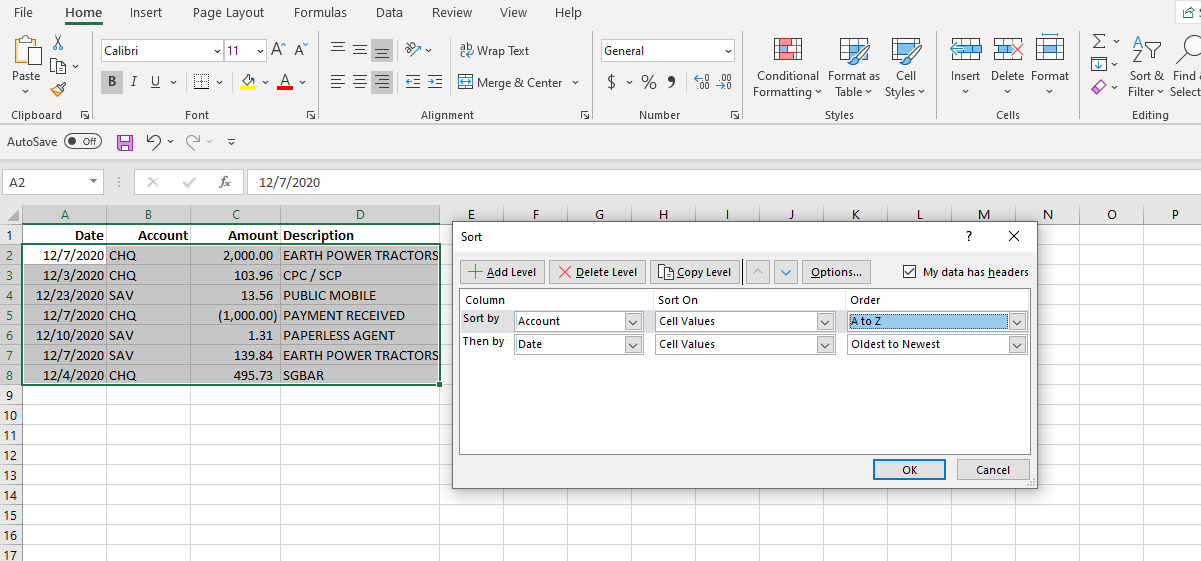This screenshot has height=561, width=1201.
Task: Confirm sort with OK button
Action: pos(909,470)
